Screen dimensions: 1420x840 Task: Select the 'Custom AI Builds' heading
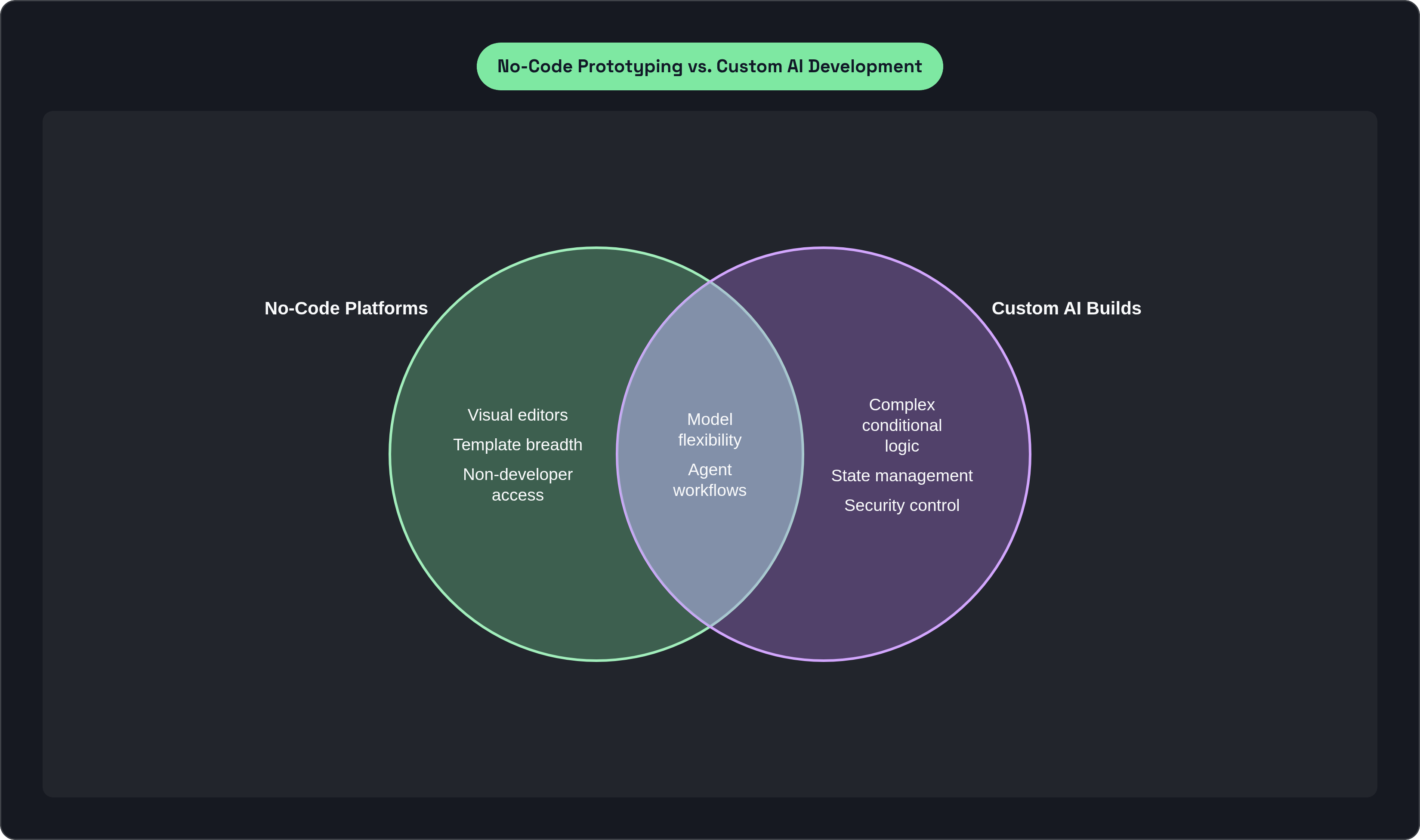1066,308
